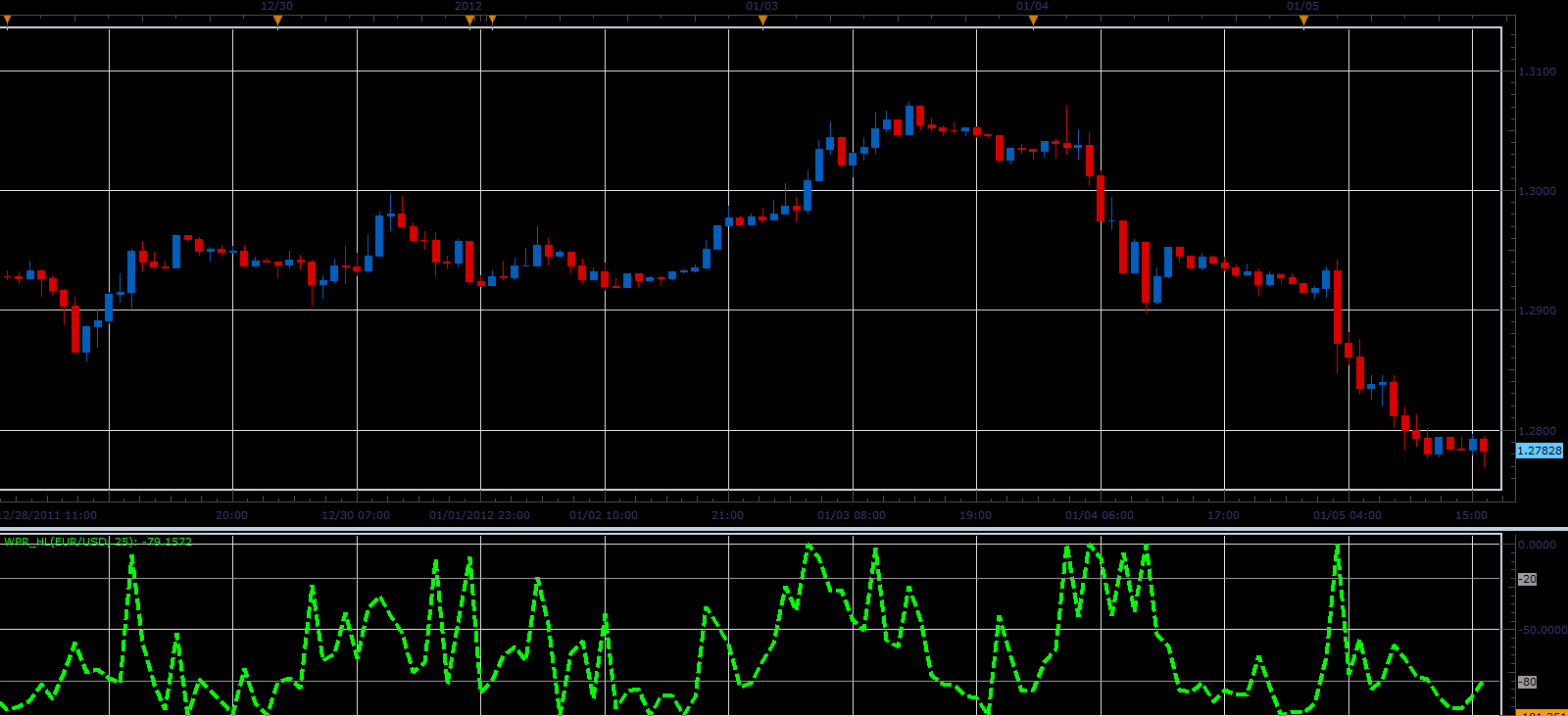Click the -80 level label on the indicator scale
This screenshot has width=1568, height=716.
(x=1527, y=681)
